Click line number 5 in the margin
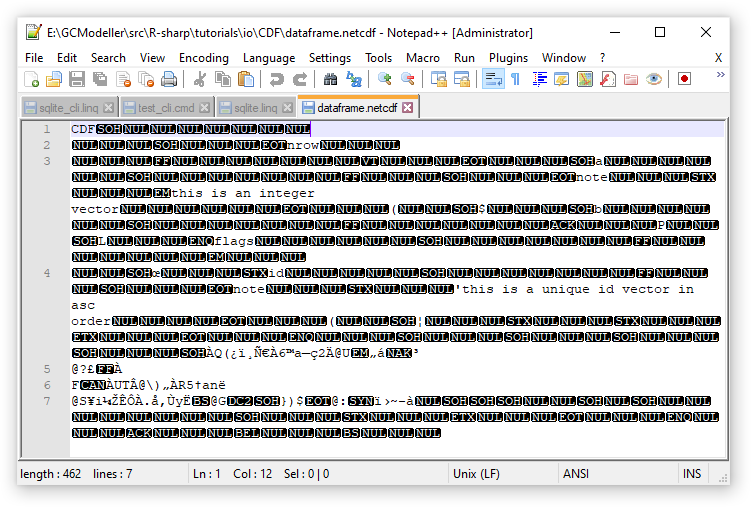 point(46,369)
